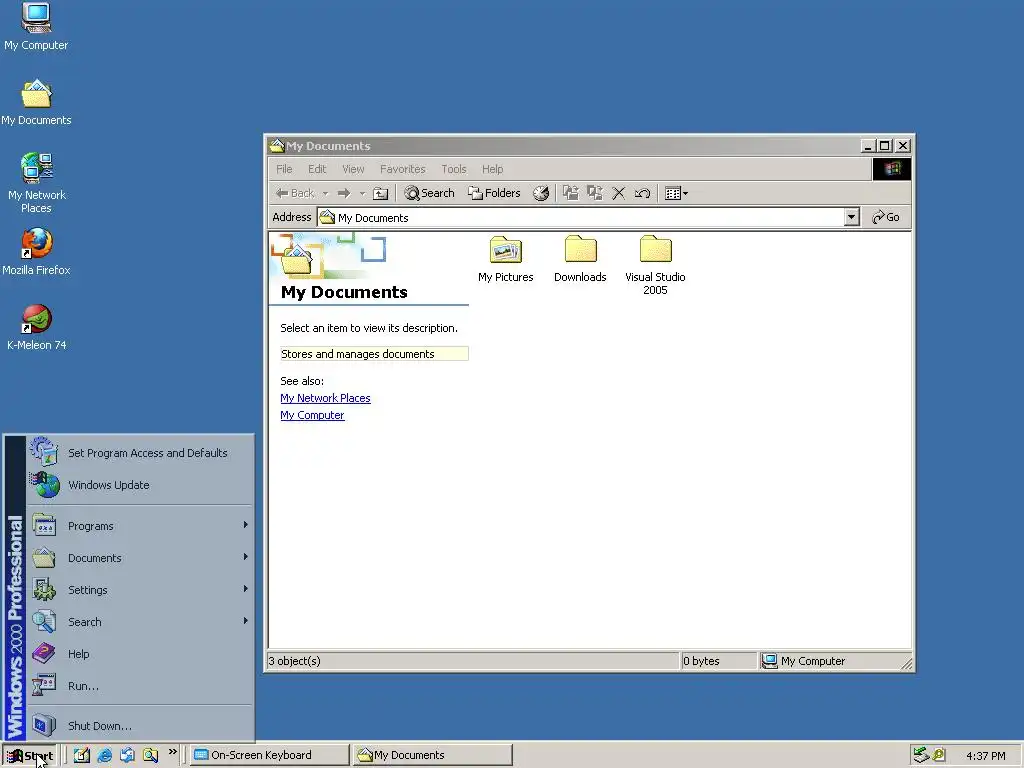
Task: Open the File menu
Action: coord(284,169)
